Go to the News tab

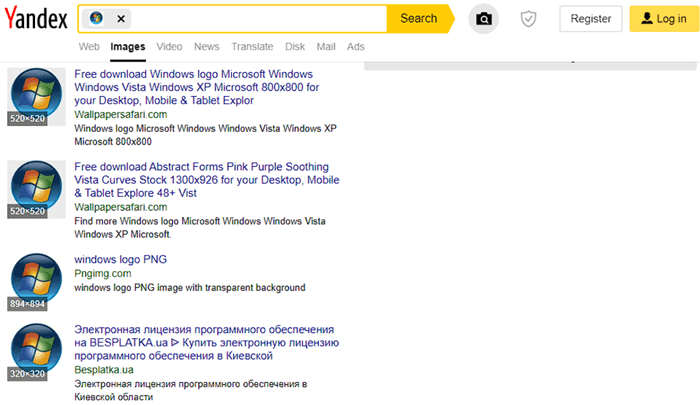[207, 46]
